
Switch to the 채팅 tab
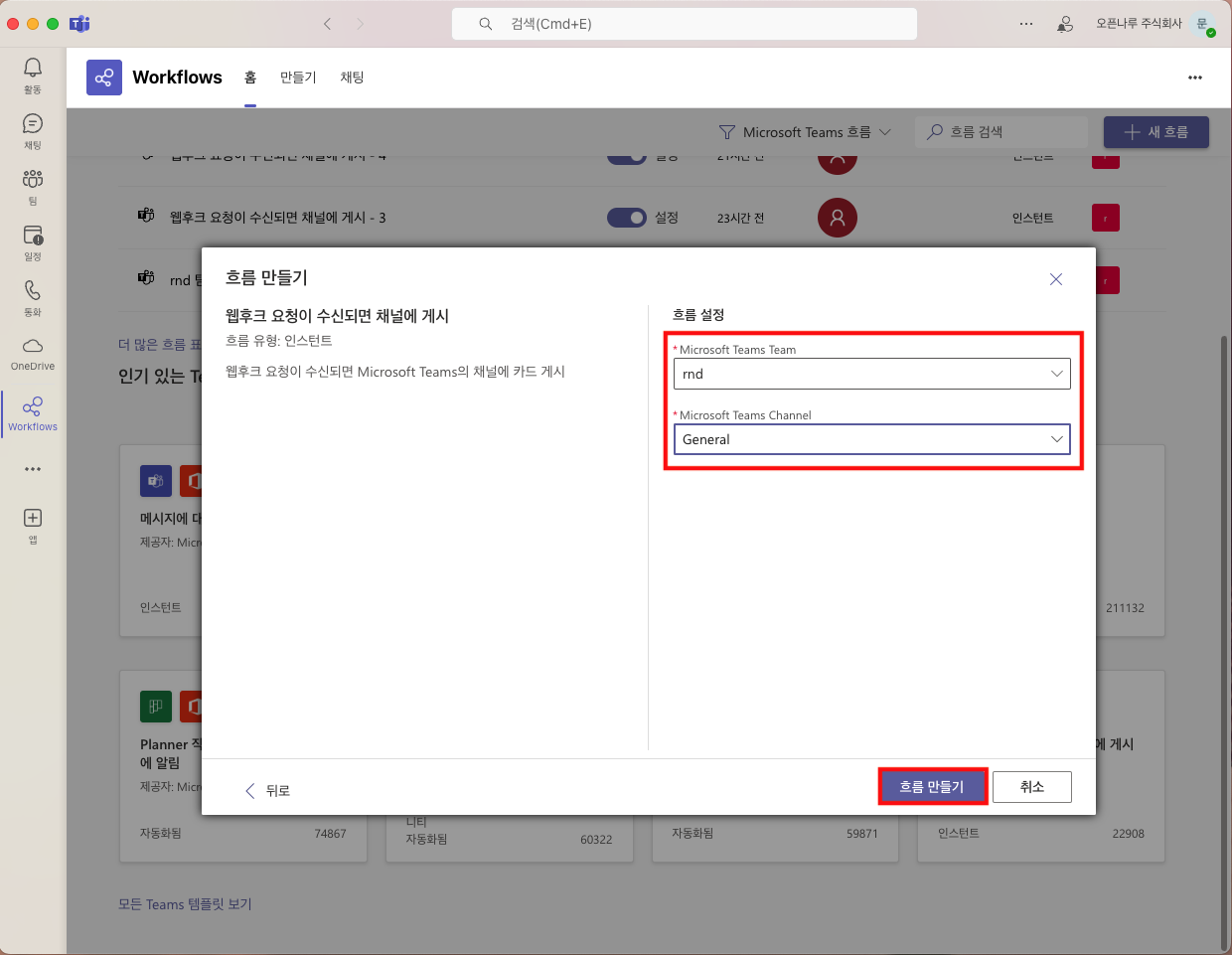[x=352, y=78]
